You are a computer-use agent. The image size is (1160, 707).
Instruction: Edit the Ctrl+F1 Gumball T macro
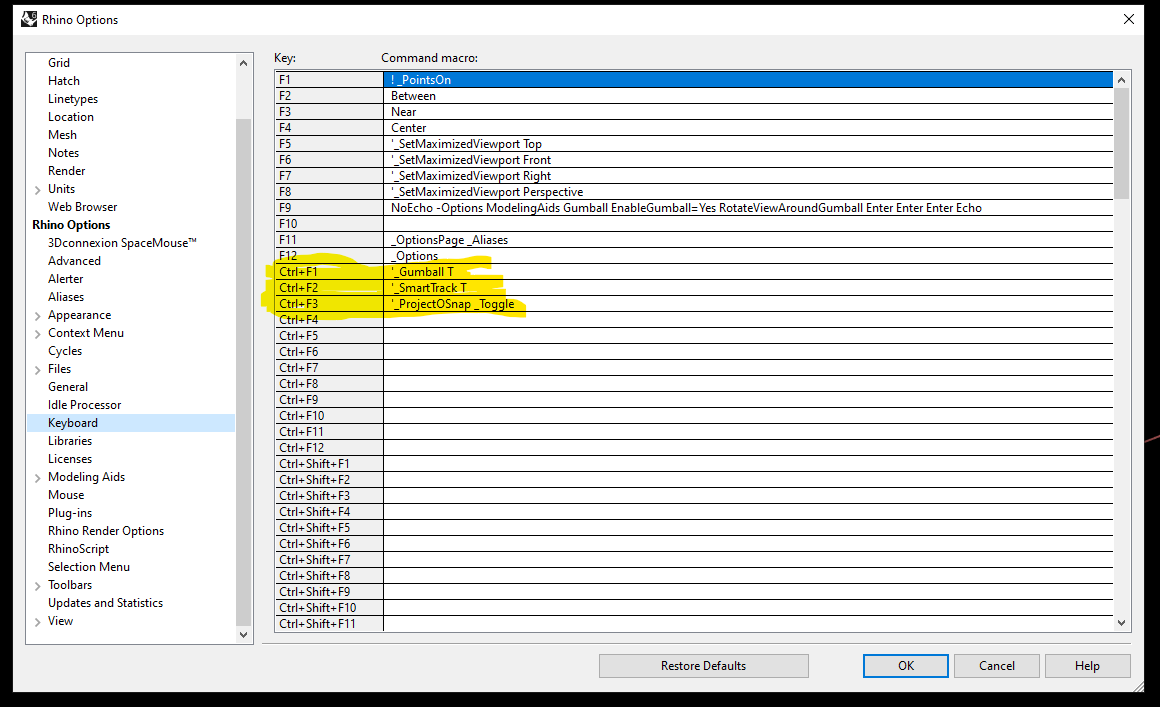point(748,272)
